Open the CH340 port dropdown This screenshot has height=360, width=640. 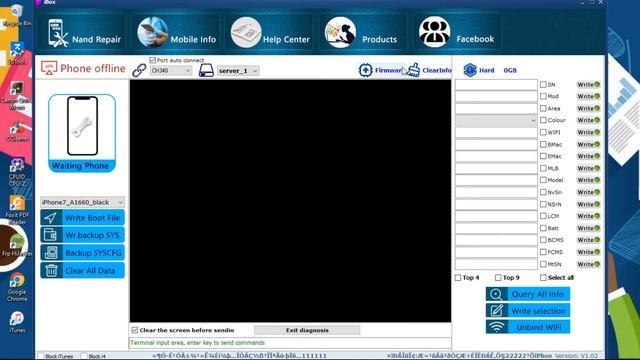click(171, 71)
